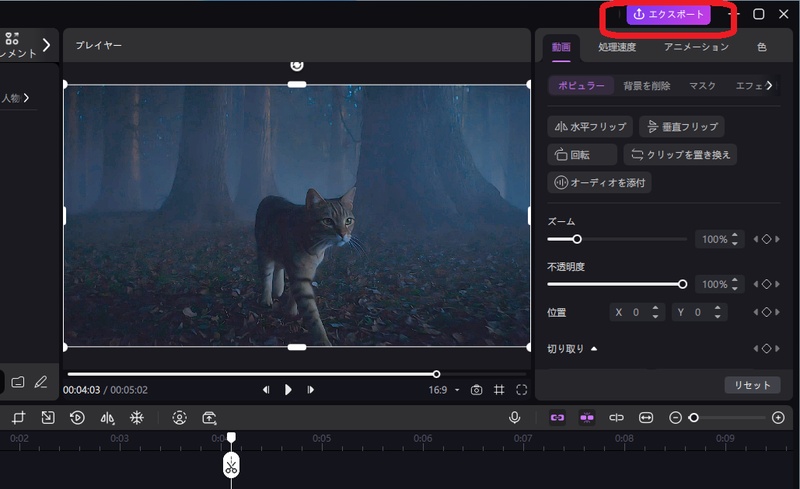Click the resize/scale tool icon
This screenshot has height=489, width=800.
pyautogui.click(x=48, y=418)
